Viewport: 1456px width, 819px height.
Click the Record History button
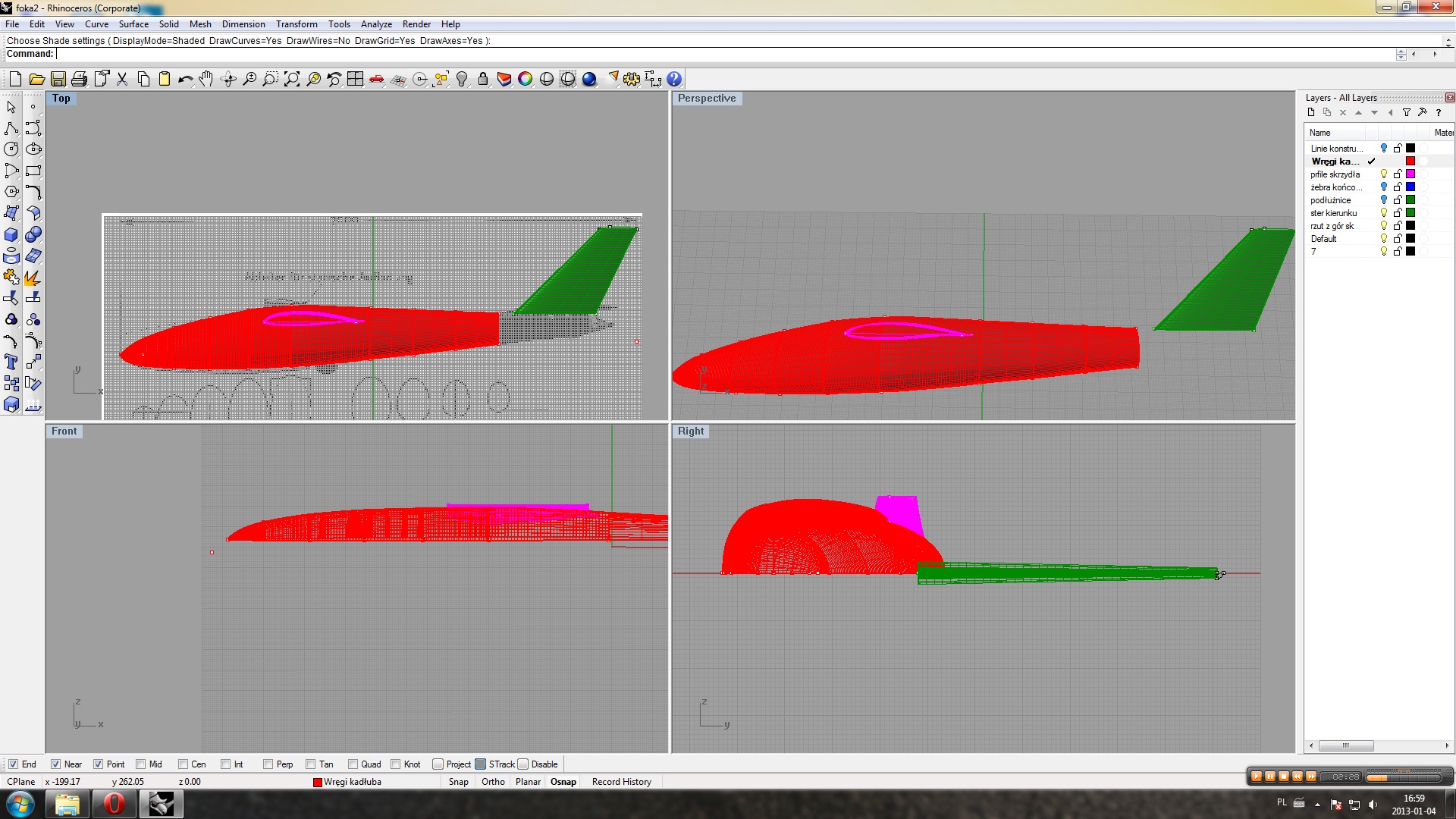pos(621,782)
